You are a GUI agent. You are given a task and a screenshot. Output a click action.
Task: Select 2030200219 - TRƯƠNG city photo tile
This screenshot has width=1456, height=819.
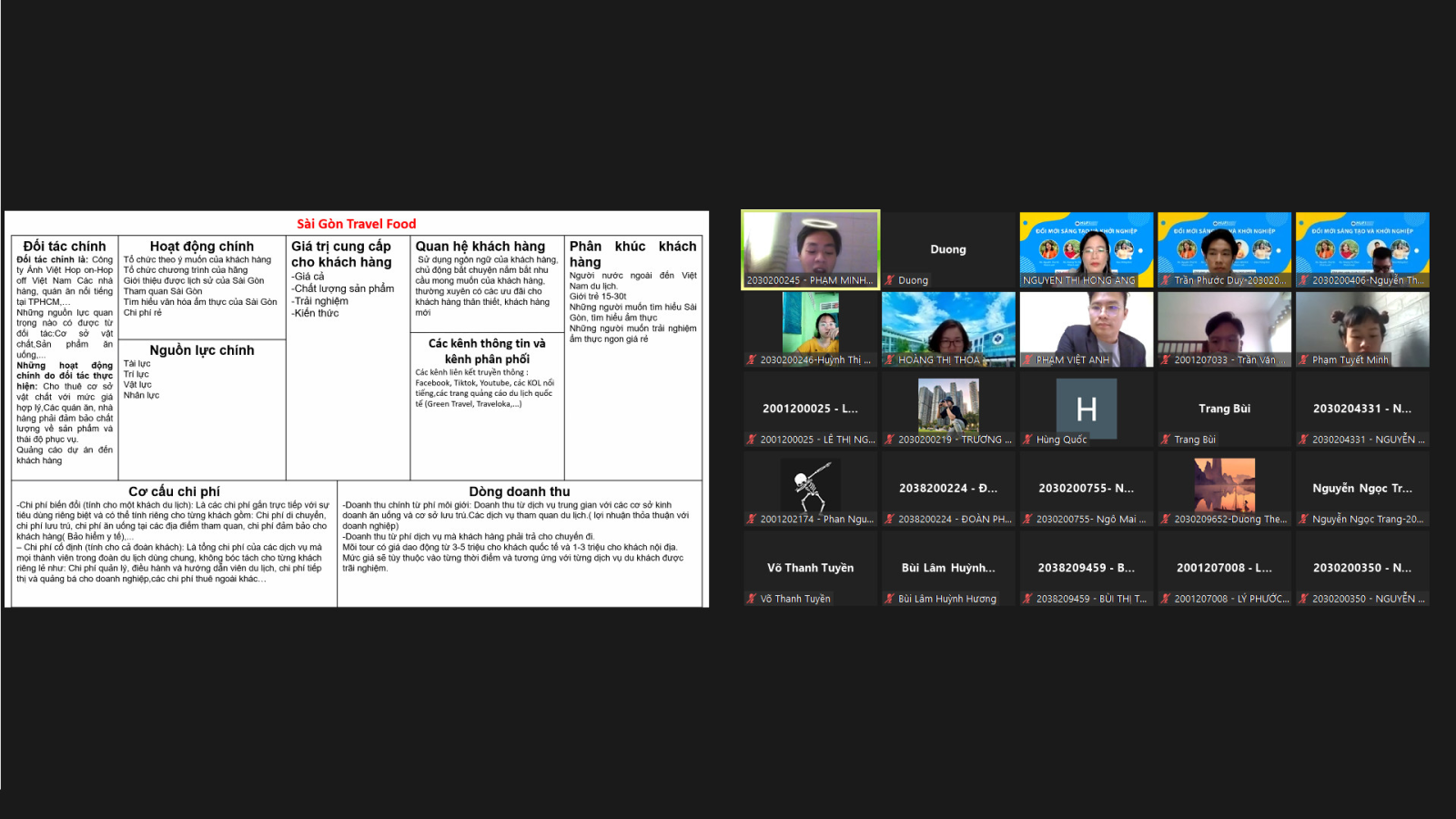[x=948, y=409]
